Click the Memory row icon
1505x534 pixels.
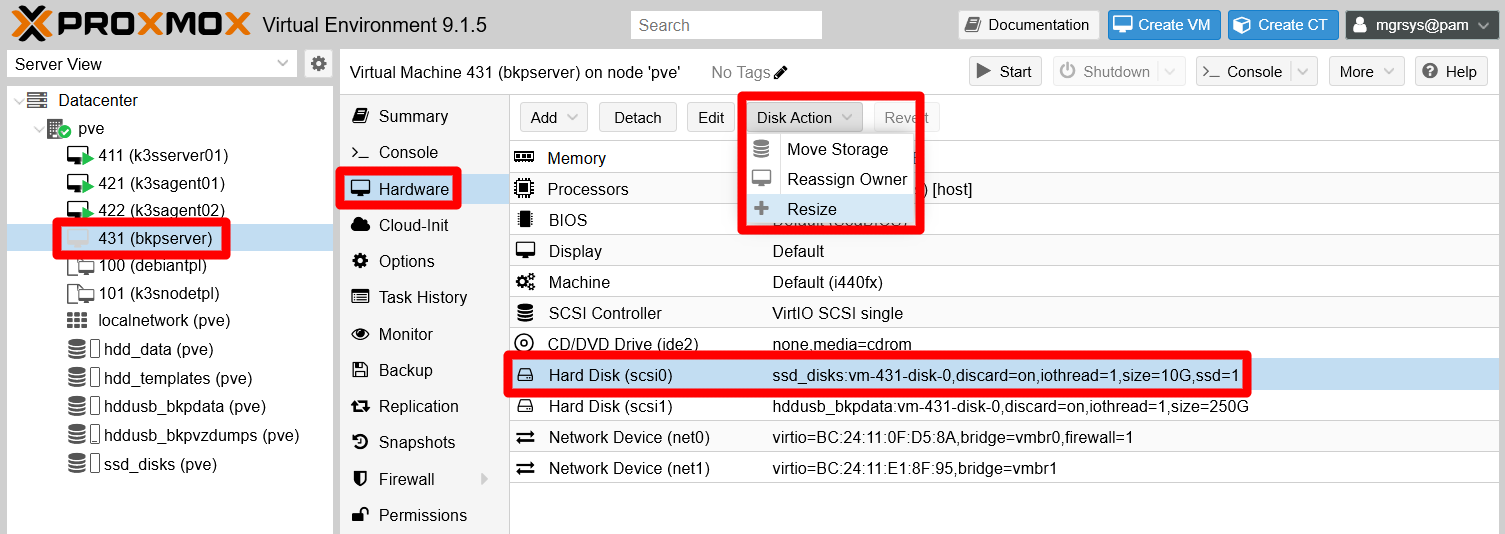(524, 158)
